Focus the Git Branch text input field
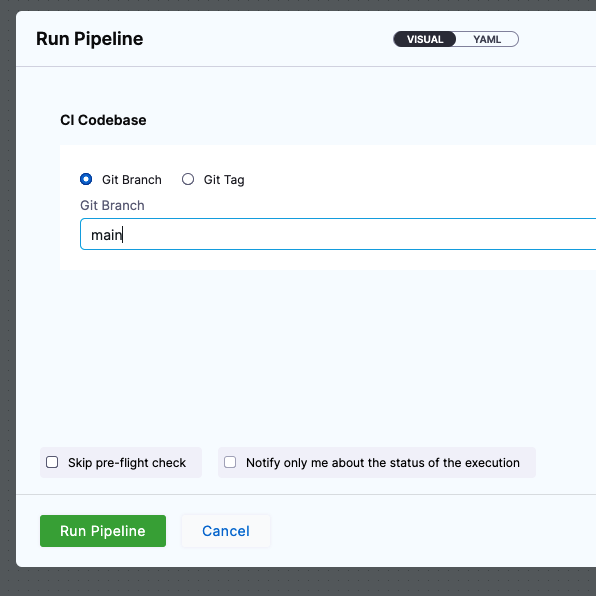596x596 pixels. pos(338,234)
